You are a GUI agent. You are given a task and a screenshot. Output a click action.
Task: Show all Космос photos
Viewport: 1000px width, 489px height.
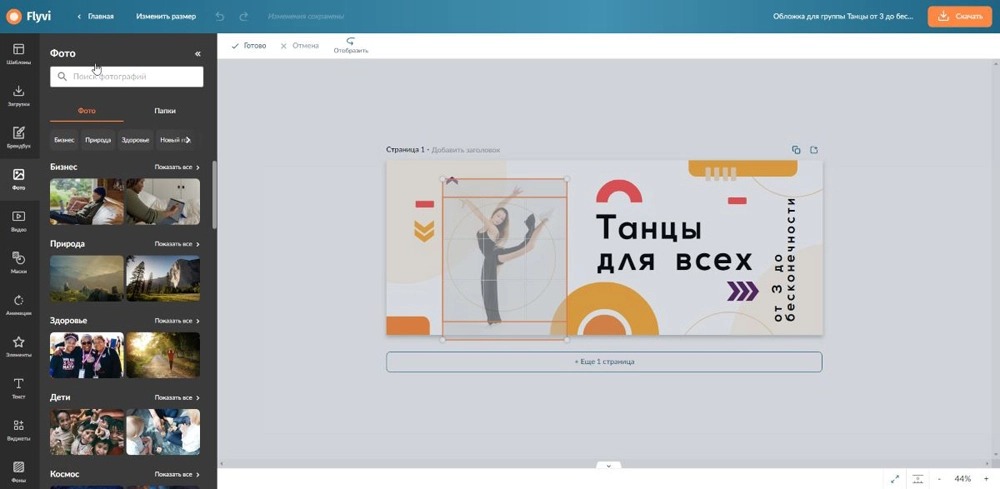[177, 475]
